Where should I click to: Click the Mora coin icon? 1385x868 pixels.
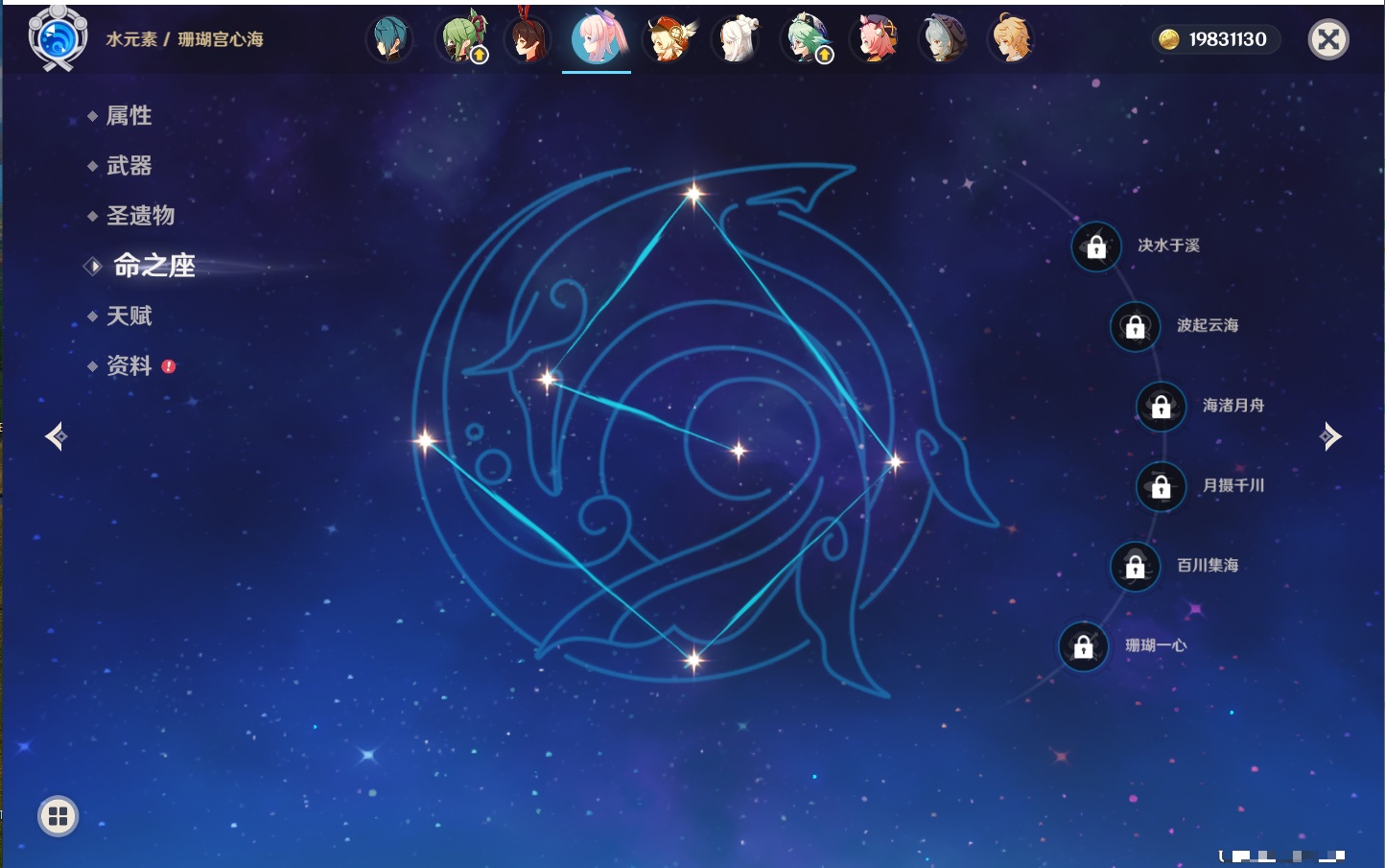coord(1168,39)
